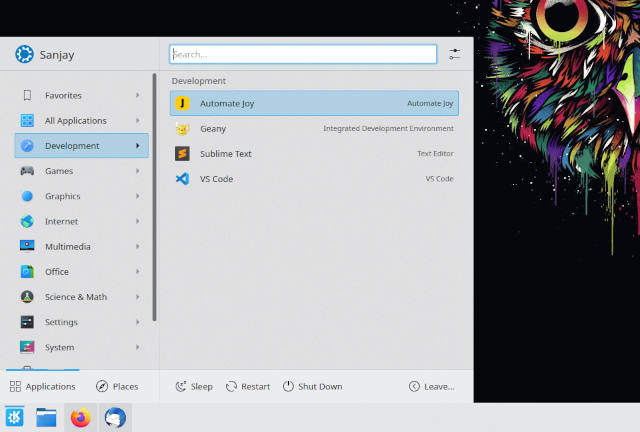The image size is (640, 432).
Task: Select the Science & Math label
Action: pyautogui.click(x=76, y=297)
